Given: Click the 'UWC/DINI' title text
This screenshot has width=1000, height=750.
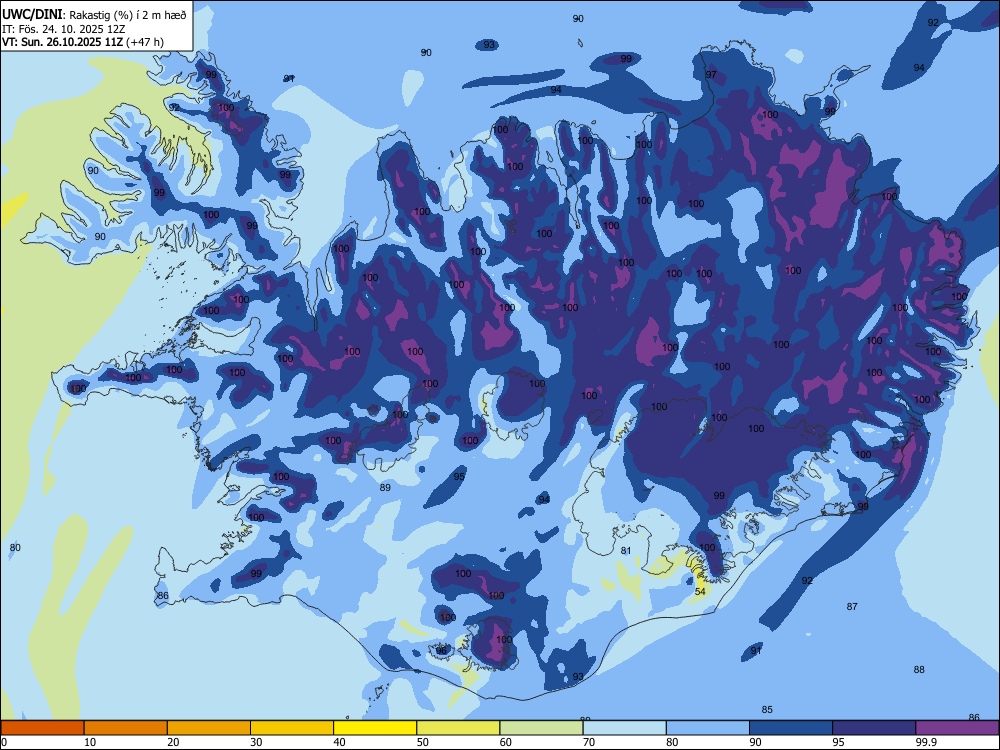Looking at the screenshot, I should [x=32, y=15].
